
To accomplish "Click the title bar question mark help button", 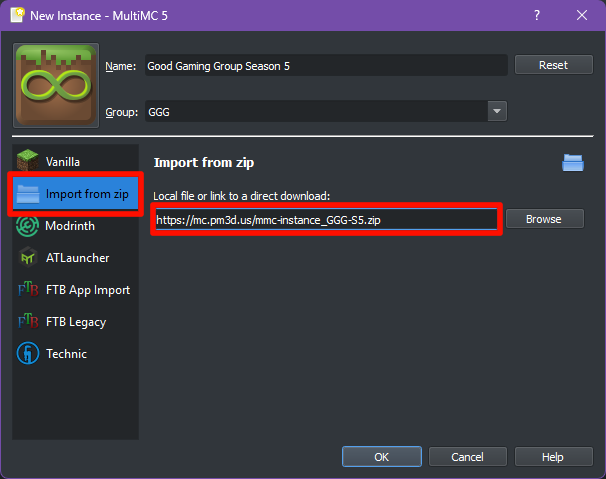I will click(537, 15).
